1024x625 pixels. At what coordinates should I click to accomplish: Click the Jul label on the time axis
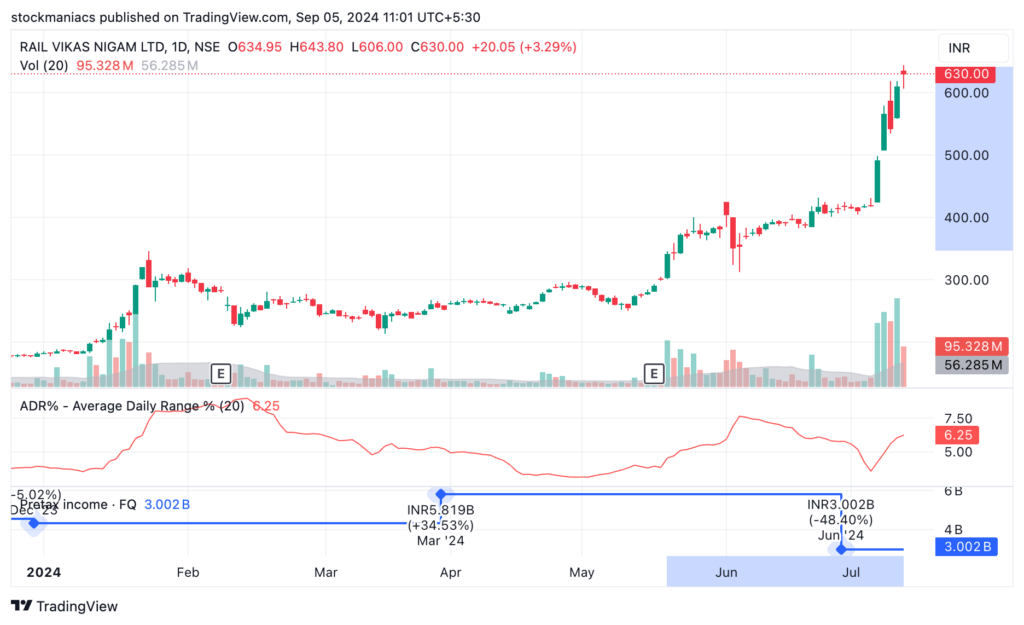point(851,573)
